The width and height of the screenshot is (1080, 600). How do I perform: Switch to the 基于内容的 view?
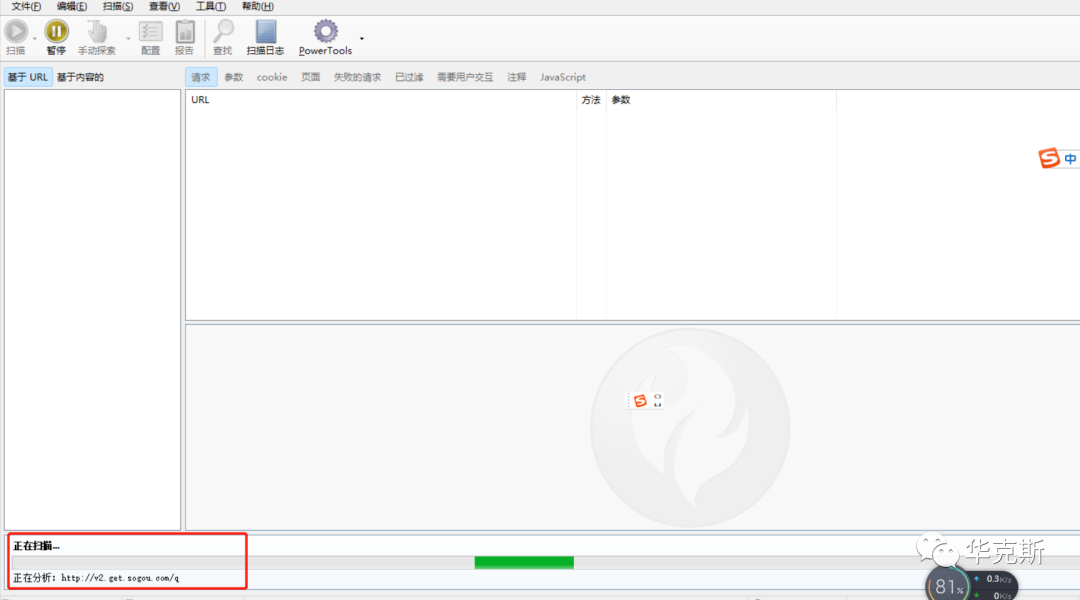80,77
